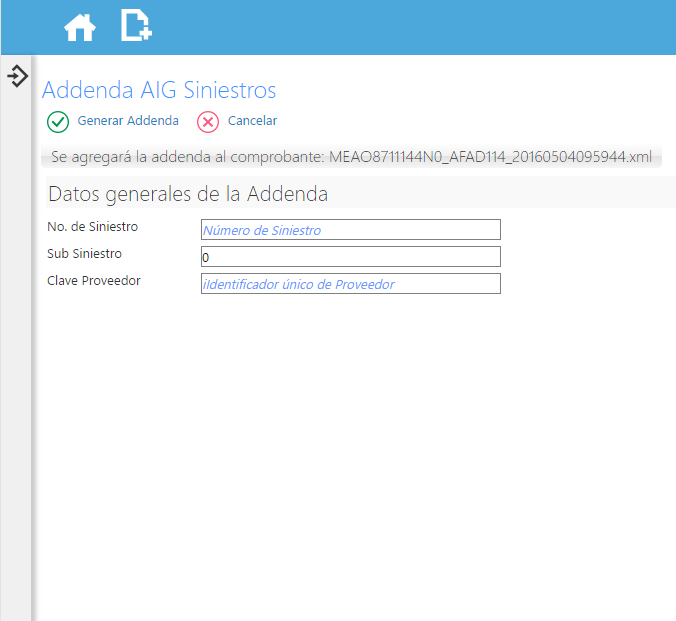Click the red X cancel icon
The height and width of the screenshot is (621, 676).
tap(208, 122)
